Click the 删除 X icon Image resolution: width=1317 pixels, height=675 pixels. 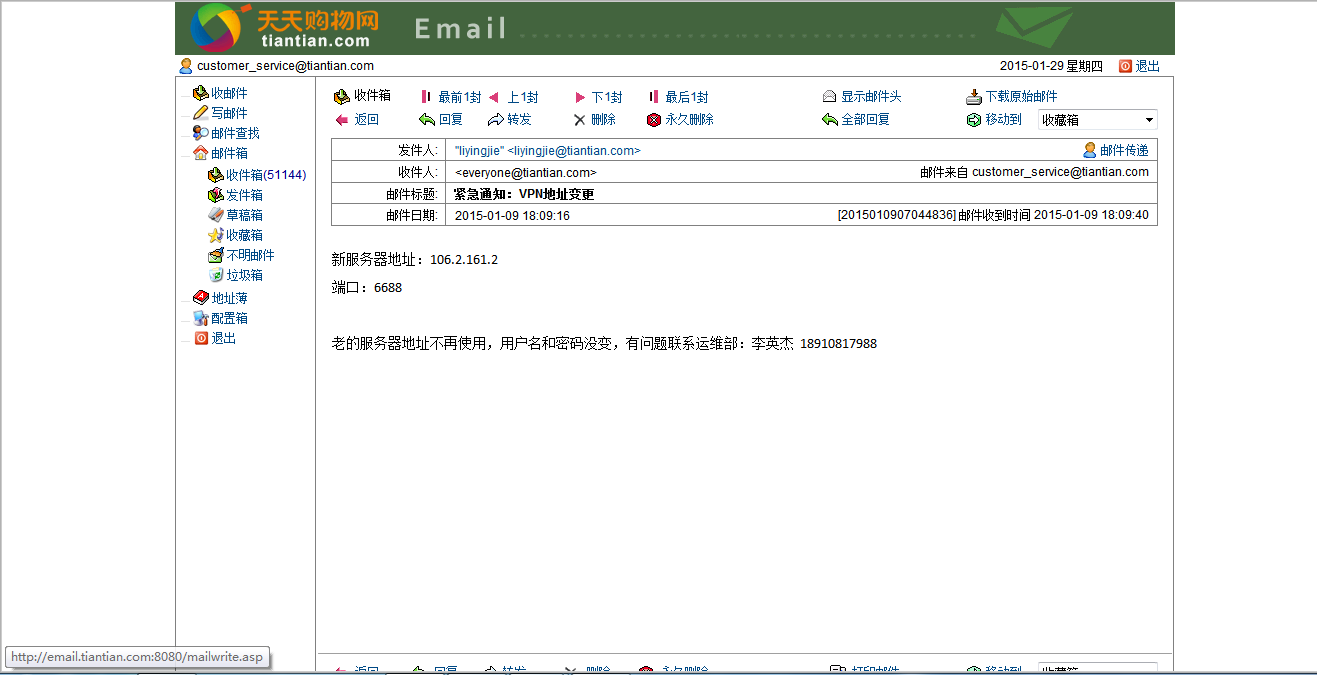pos(579,120)
